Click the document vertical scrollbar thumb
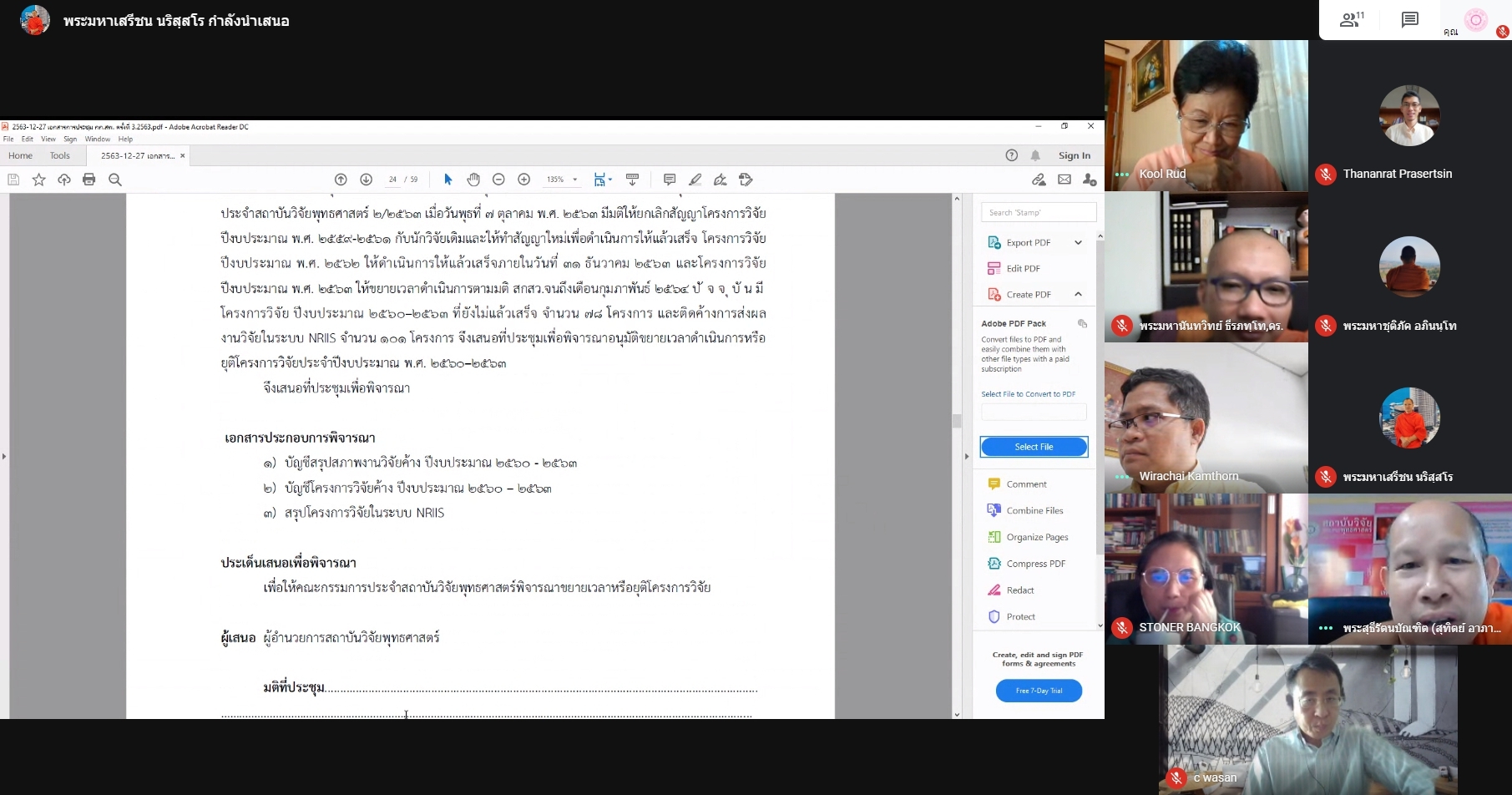 pos(957,421)
